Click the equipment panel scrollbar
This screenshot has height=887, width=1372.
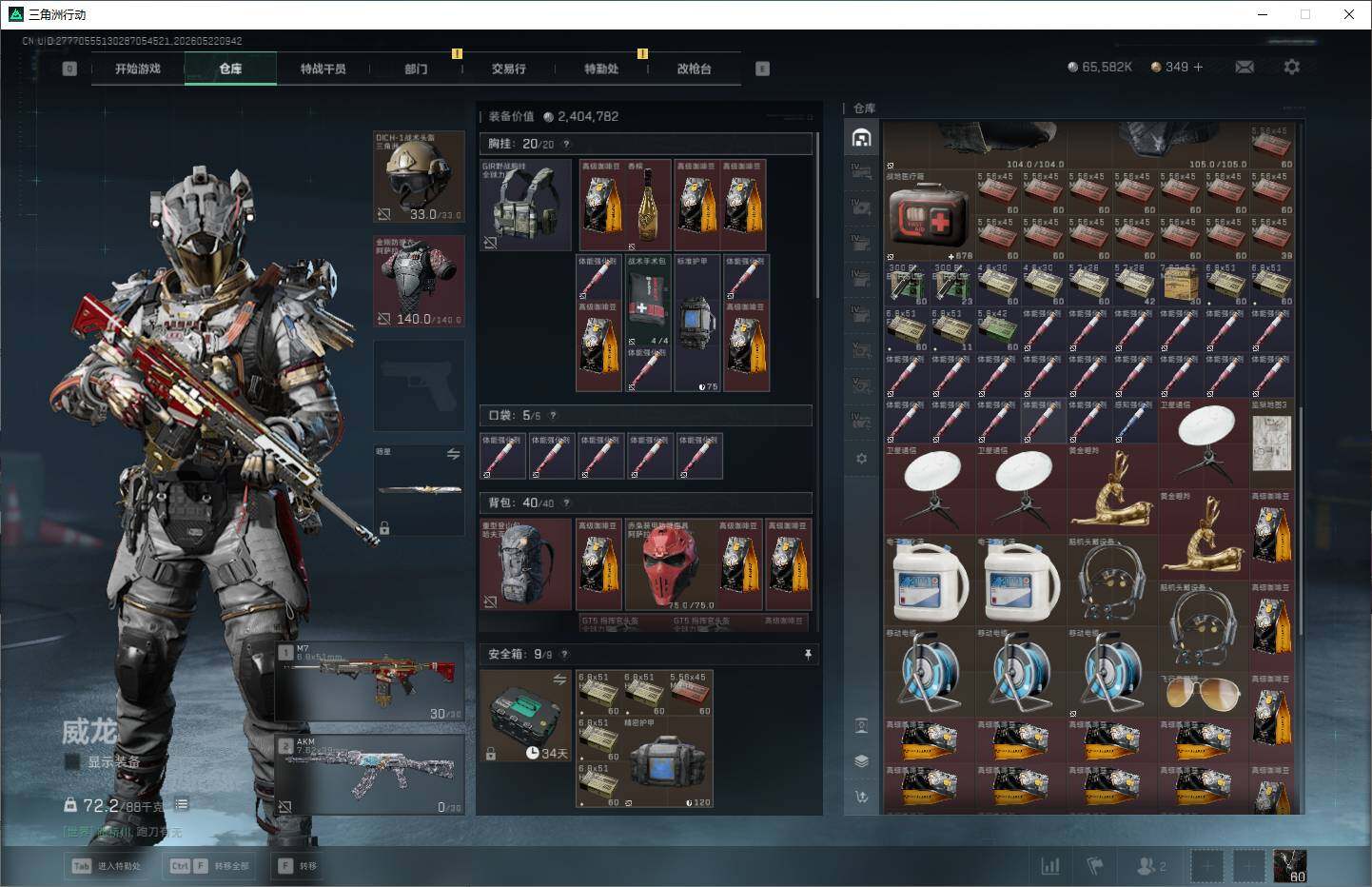(817, 214)
